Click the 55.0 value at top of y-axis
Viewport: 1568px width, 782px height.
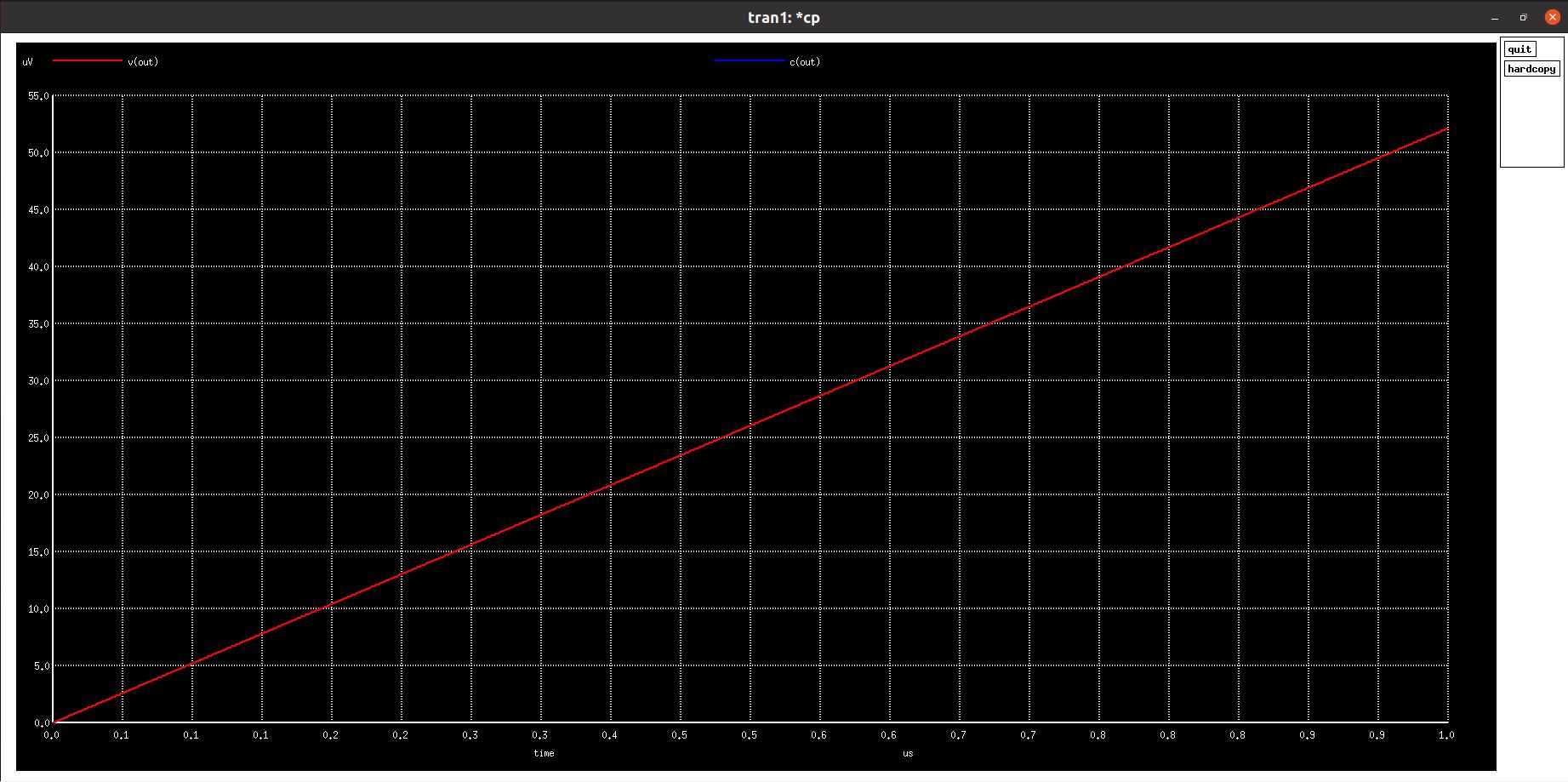[37, 96]
